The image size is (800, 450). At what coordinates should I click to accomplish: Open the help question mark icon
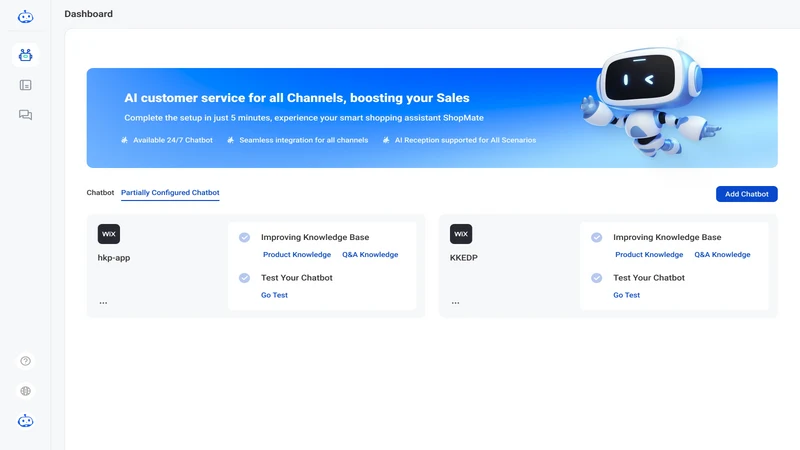coord(26,361)
